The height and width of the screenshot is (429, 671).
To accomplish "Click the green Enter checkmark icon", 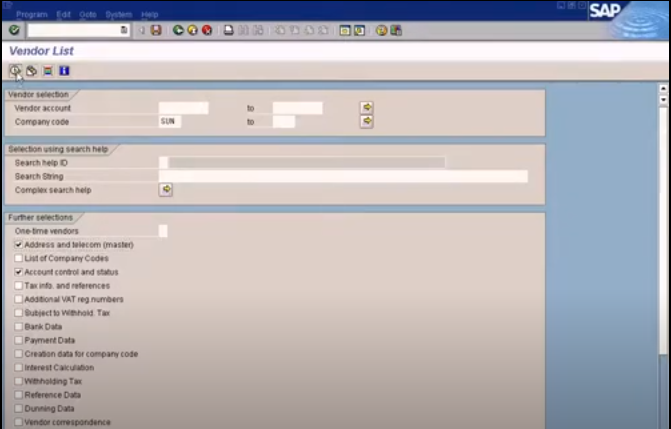I will (x=14, y=30).
